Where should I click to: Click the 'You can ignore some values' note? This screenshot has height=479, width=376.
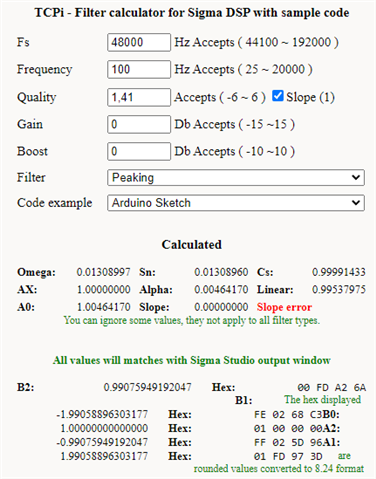pyautogui.click(x=192, y=321)
